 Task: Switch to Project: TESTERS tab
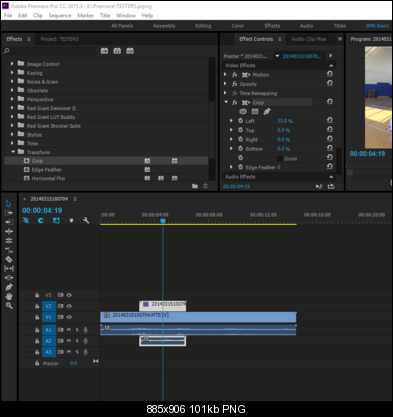point(60,39)
